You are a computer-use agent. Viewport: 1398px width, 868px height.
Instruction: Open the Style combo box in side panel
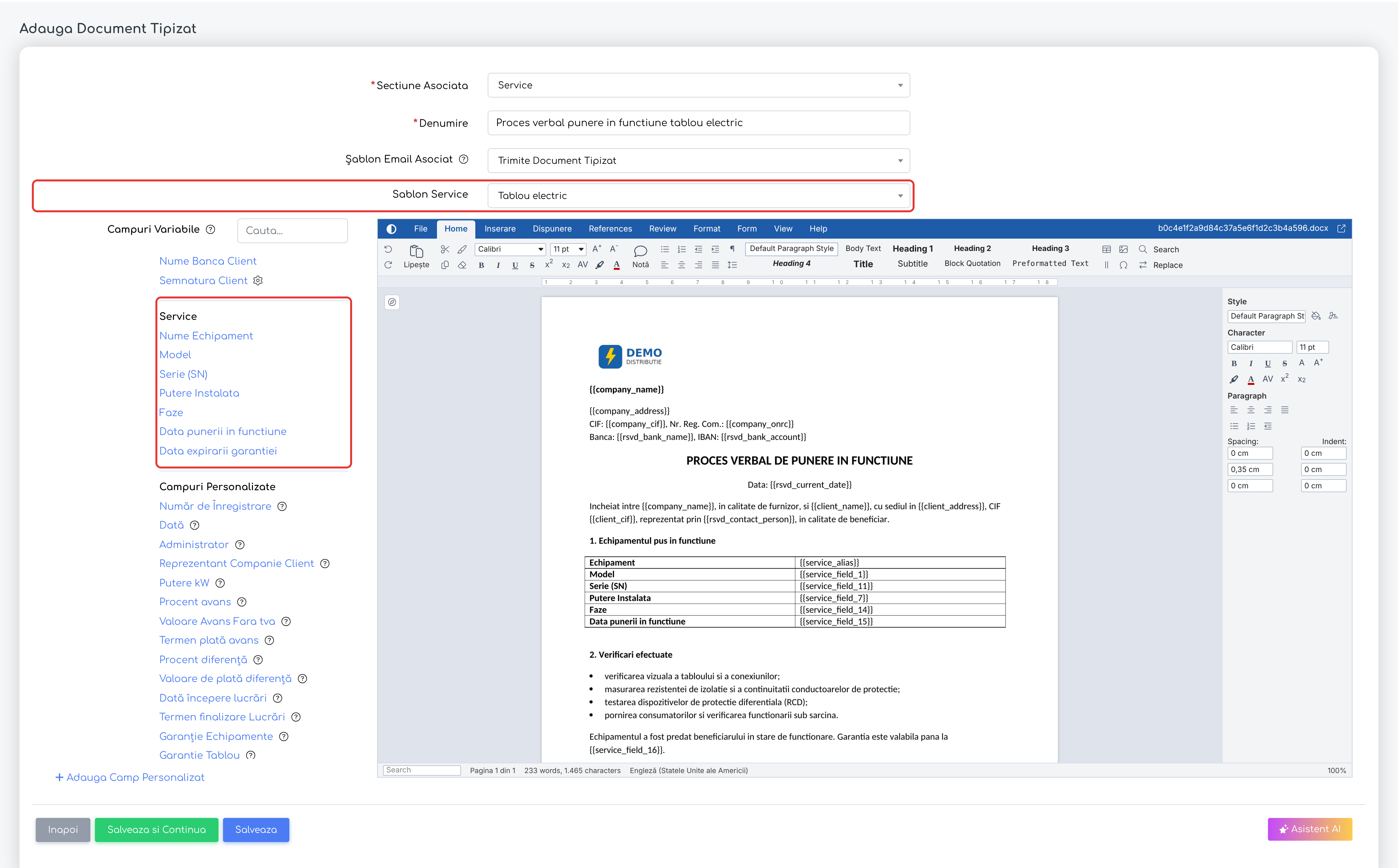tap(1267, 316)
